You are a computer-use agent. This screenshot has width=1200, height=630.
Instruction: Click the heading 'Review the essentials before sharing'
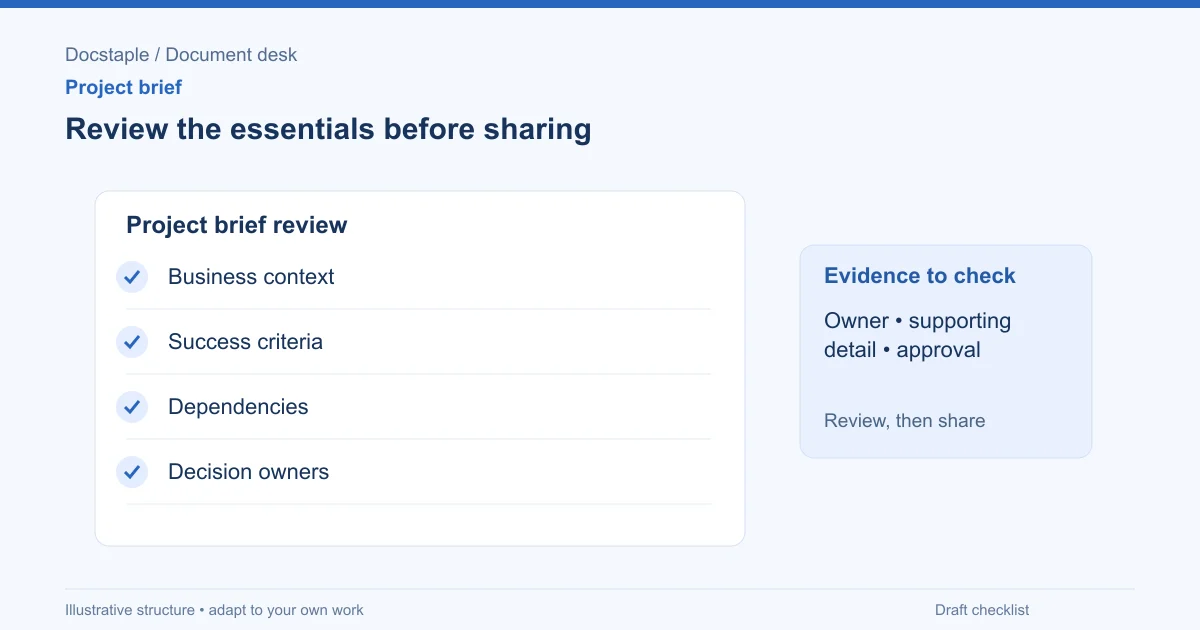(328, 129)
